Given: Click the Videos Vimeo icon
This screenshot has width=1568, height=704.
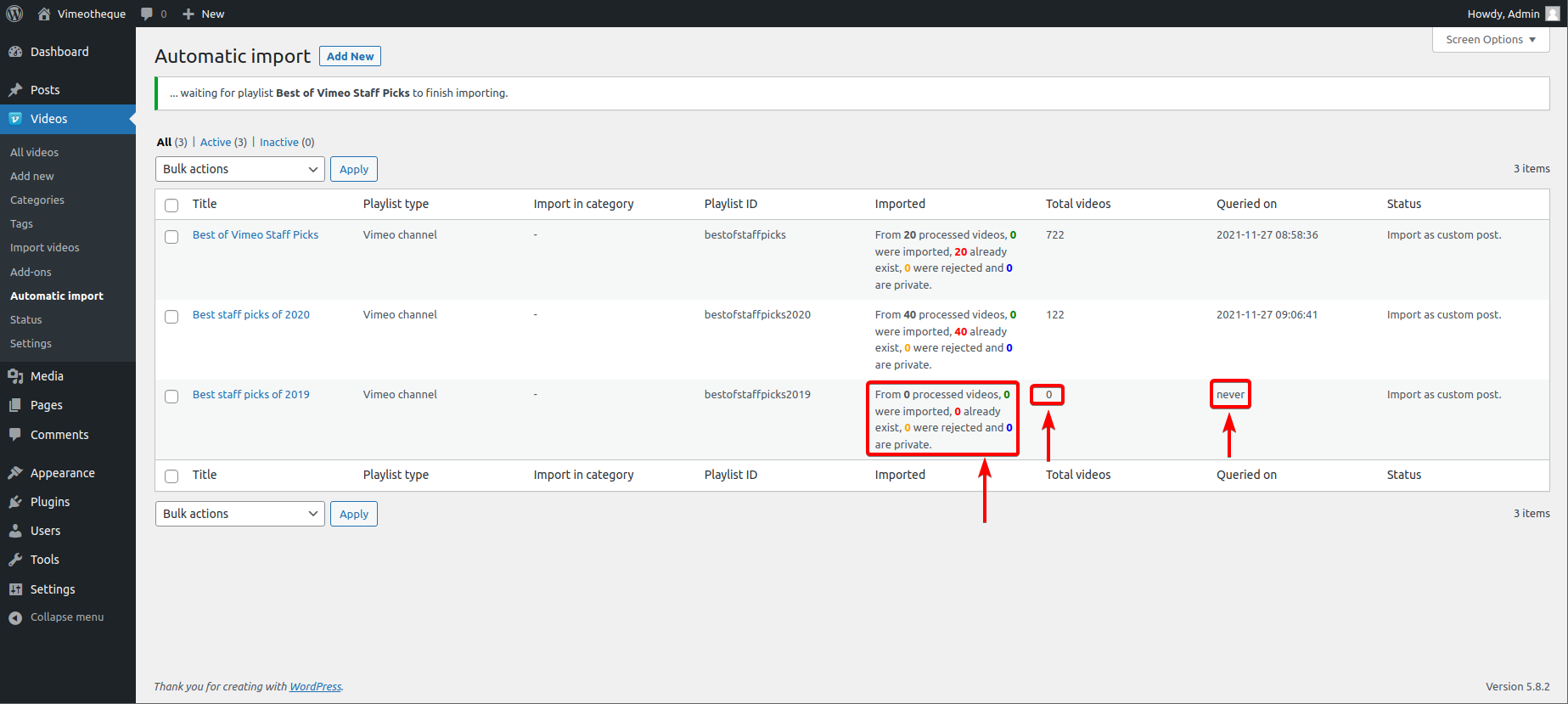Looking at the screenshot, I should [x=15, y=119].
